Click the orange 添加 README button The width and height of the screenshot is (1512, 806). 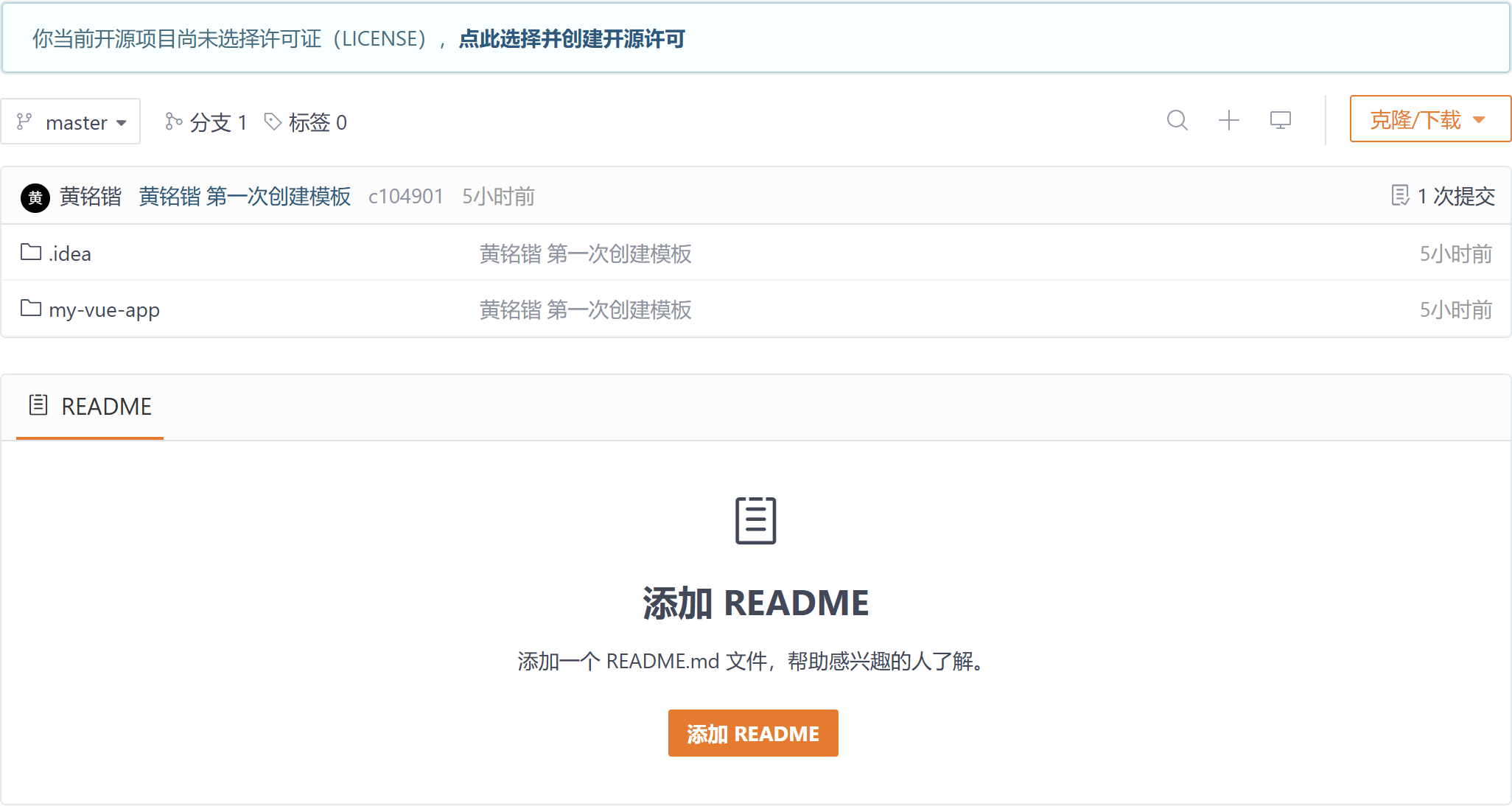click(x=752, y=733)
